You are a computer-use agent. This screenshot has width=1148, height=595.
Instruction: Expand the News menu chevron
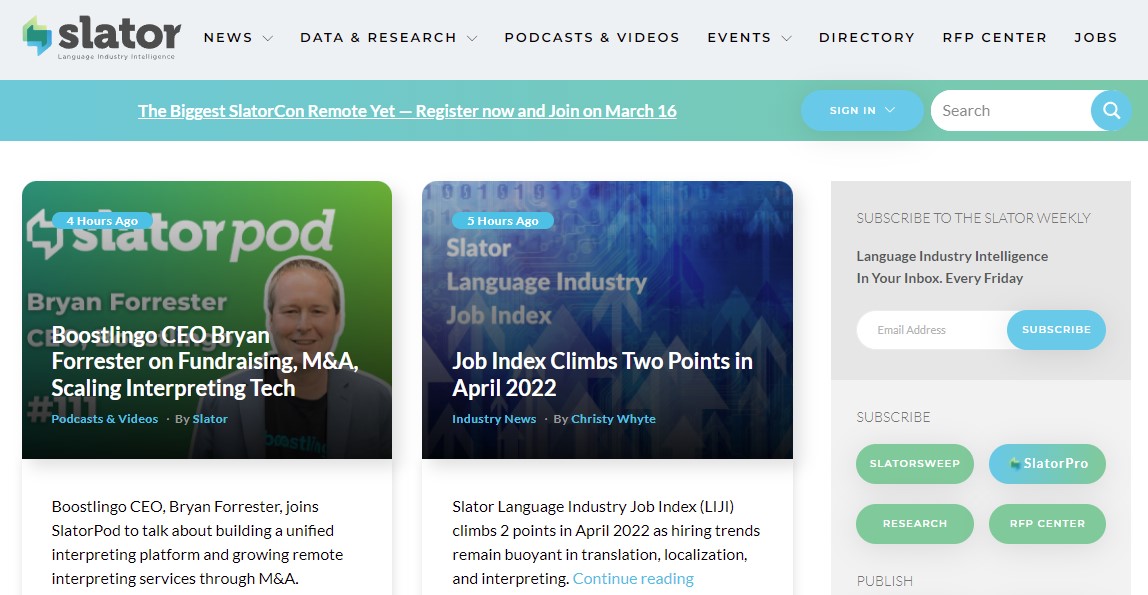click(268, 38)
